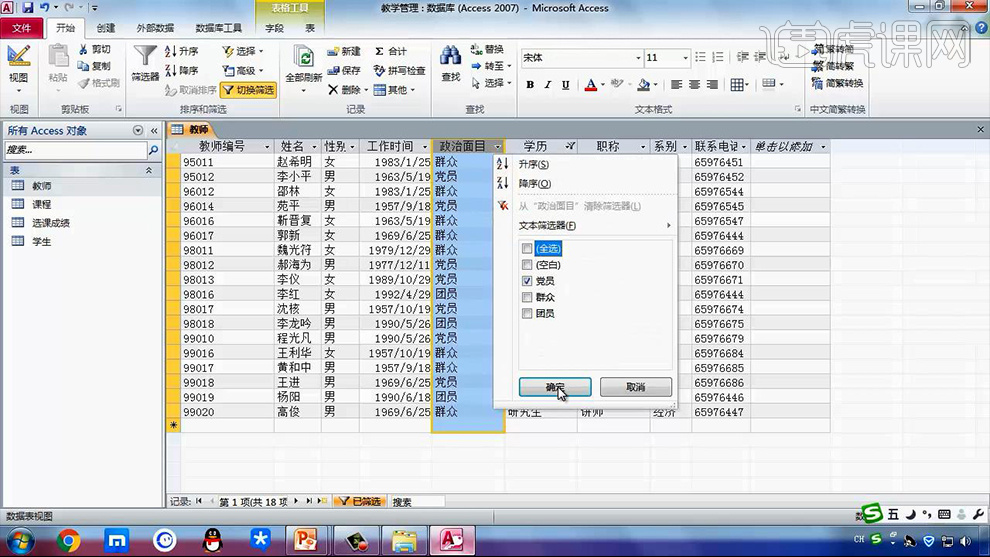The image size is (990, 557).
Task: Open the 其他 more records button
Action: (394, 90)
